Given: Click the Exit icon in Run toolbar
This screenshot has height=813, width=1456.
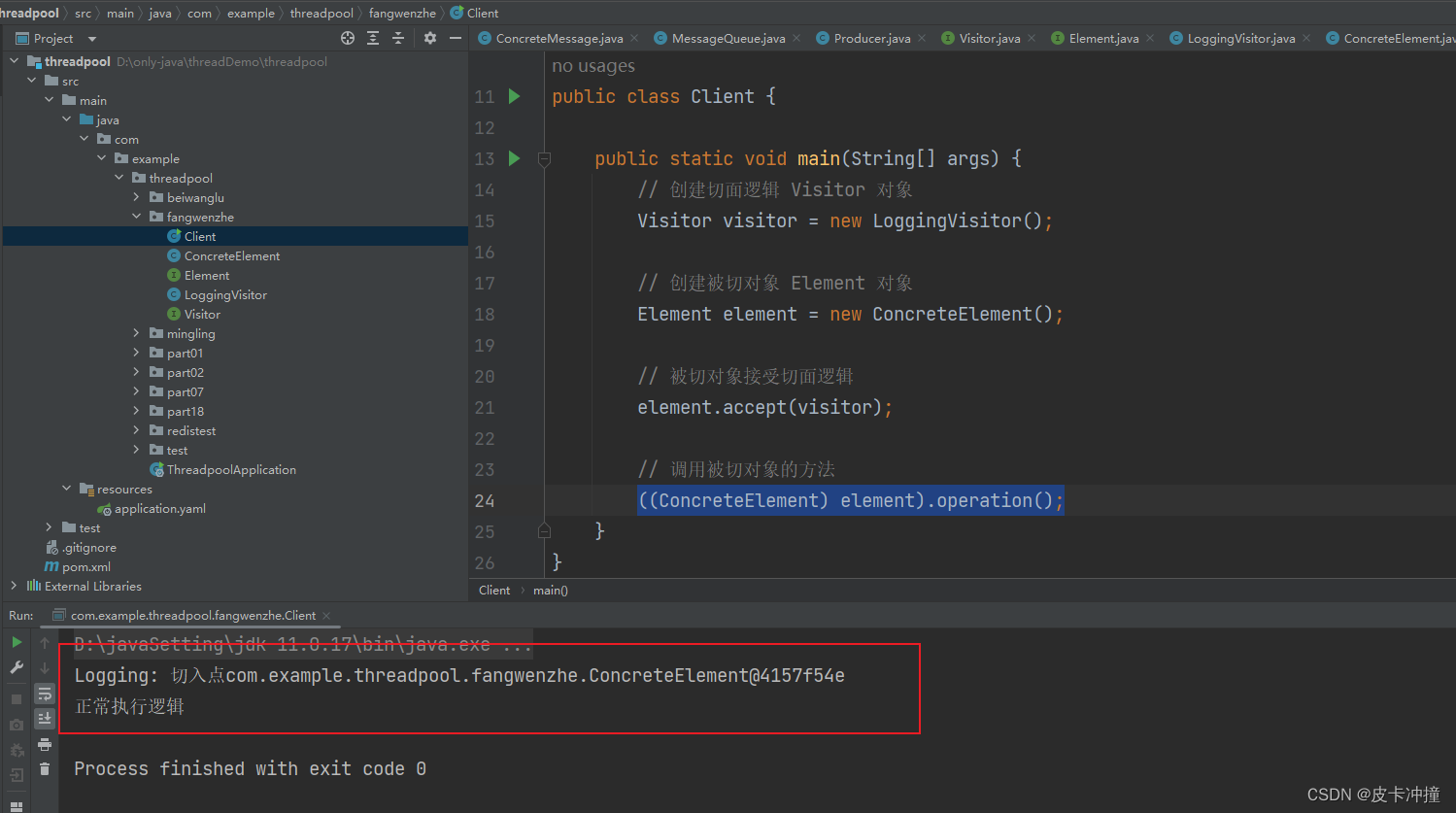Looking at the screenshot, I should coord(17,775).
